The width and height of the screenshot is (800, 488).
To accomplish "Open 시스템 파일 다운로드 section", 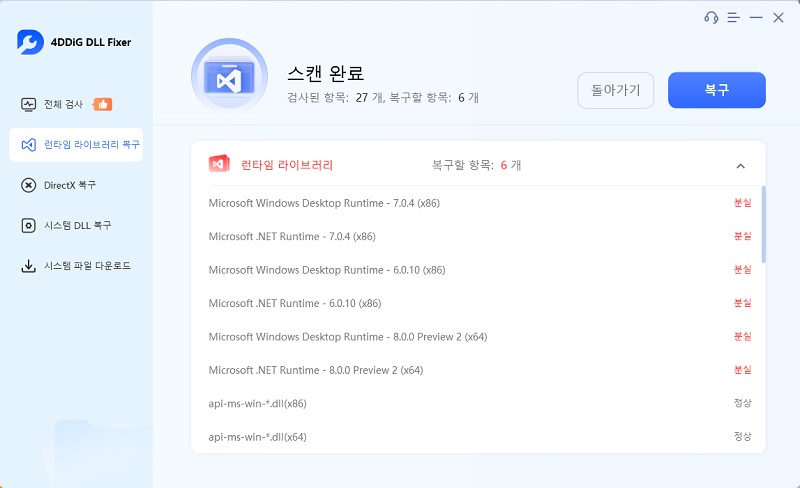I will point(76,266).
